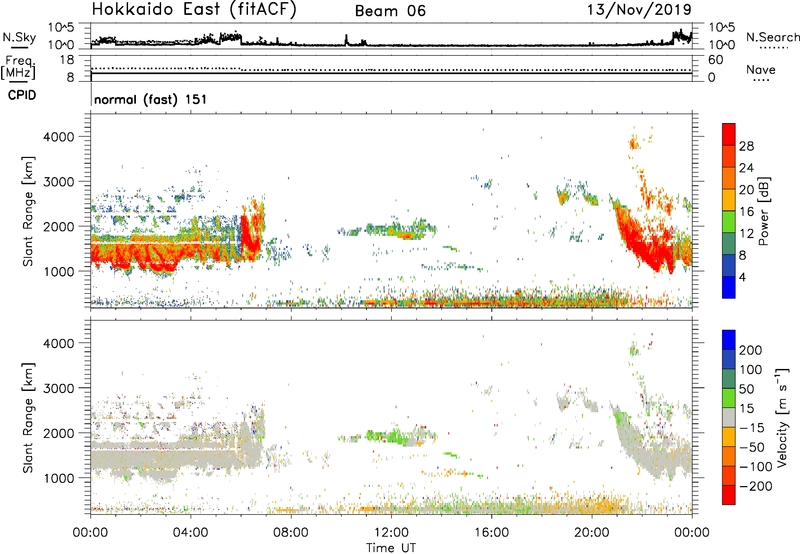800x554 pixels.
Task: Click the noise spike near 10:00 in N.Sky plot
Action: click(x=346, y=39)
